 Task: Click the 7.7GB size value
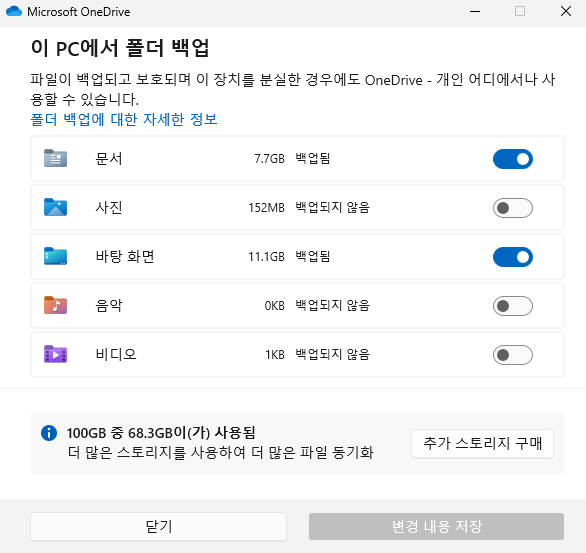pos(269,159)
